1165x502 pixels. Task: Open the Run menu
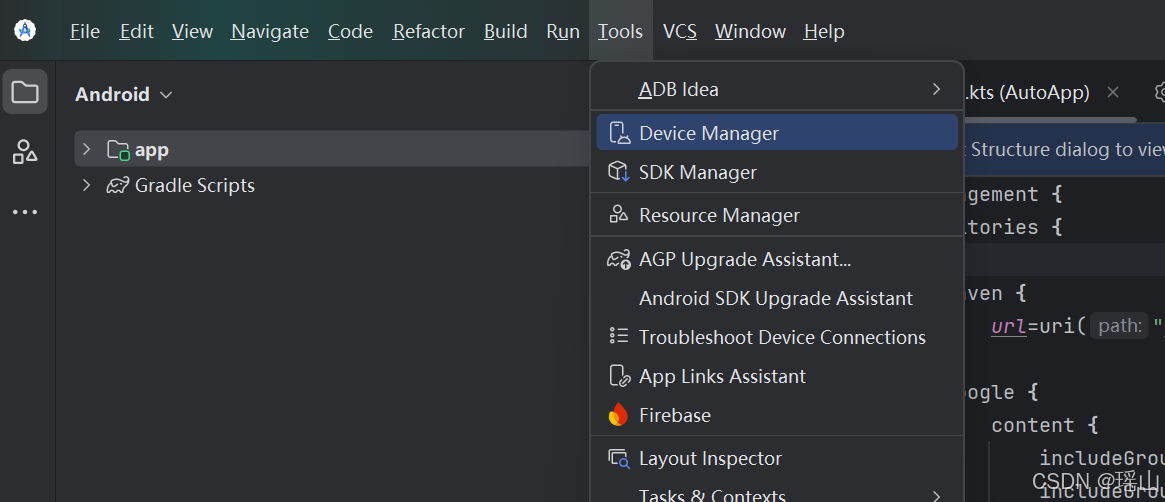tap(562, 31)
